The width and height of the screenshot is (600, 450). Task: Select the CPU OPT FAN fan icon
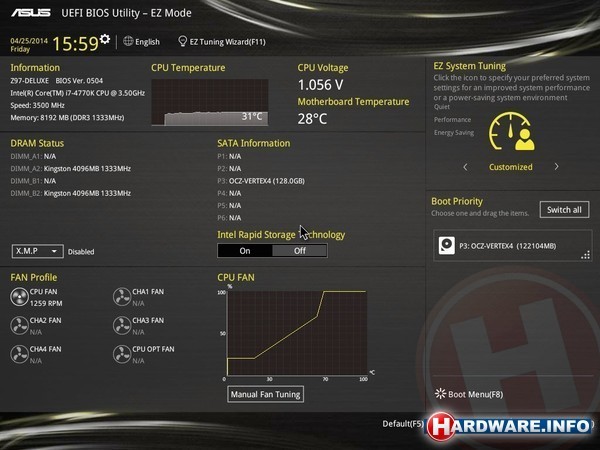point(122,354)
